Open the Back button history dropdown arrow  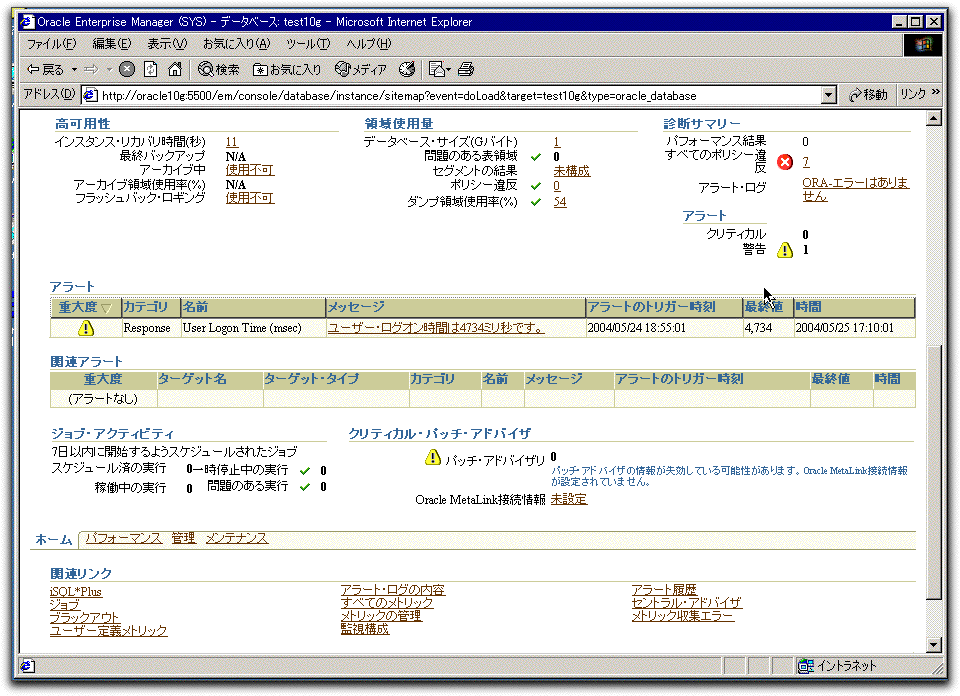pyautogui.click(x=74, y=70)
